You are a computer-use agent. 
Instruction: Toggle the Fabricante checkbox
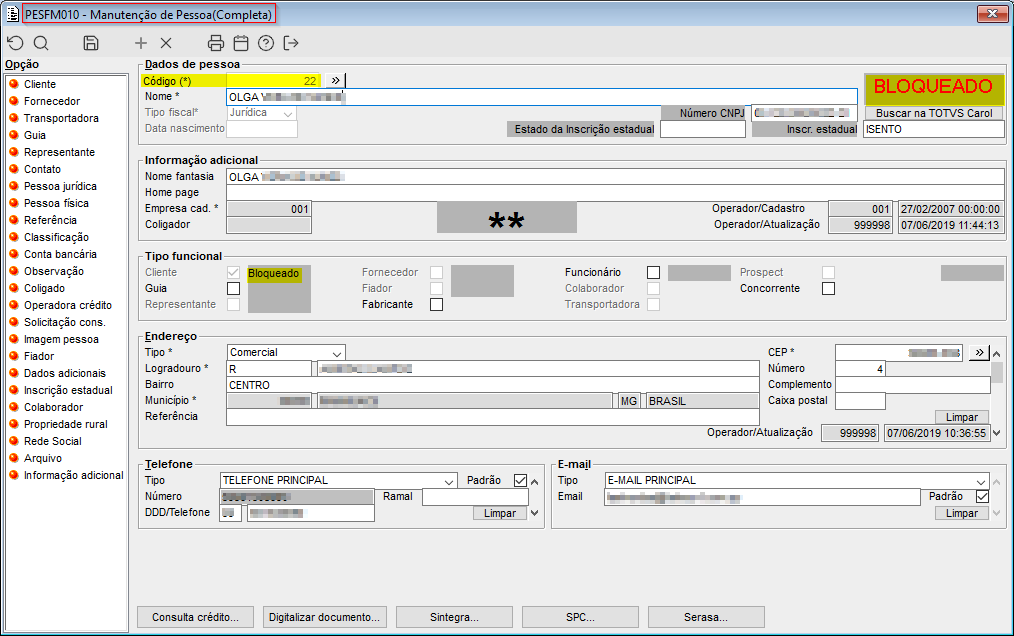pyautogui.click(x=436, y=305)
